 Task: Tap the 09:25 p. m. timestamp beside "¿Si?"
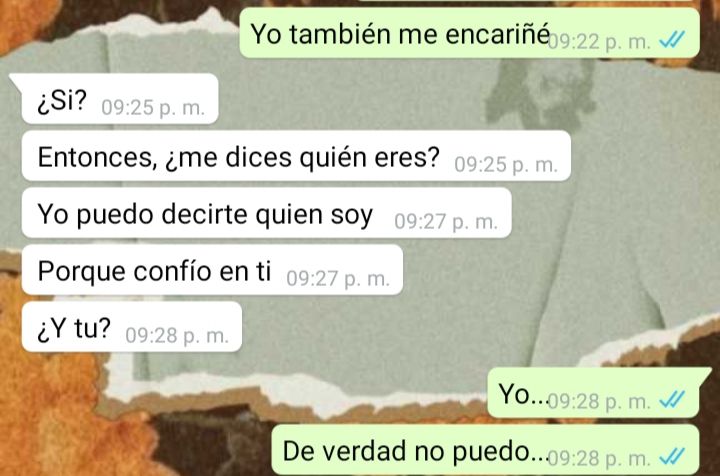pyautogui.click(x=153, y=108)
